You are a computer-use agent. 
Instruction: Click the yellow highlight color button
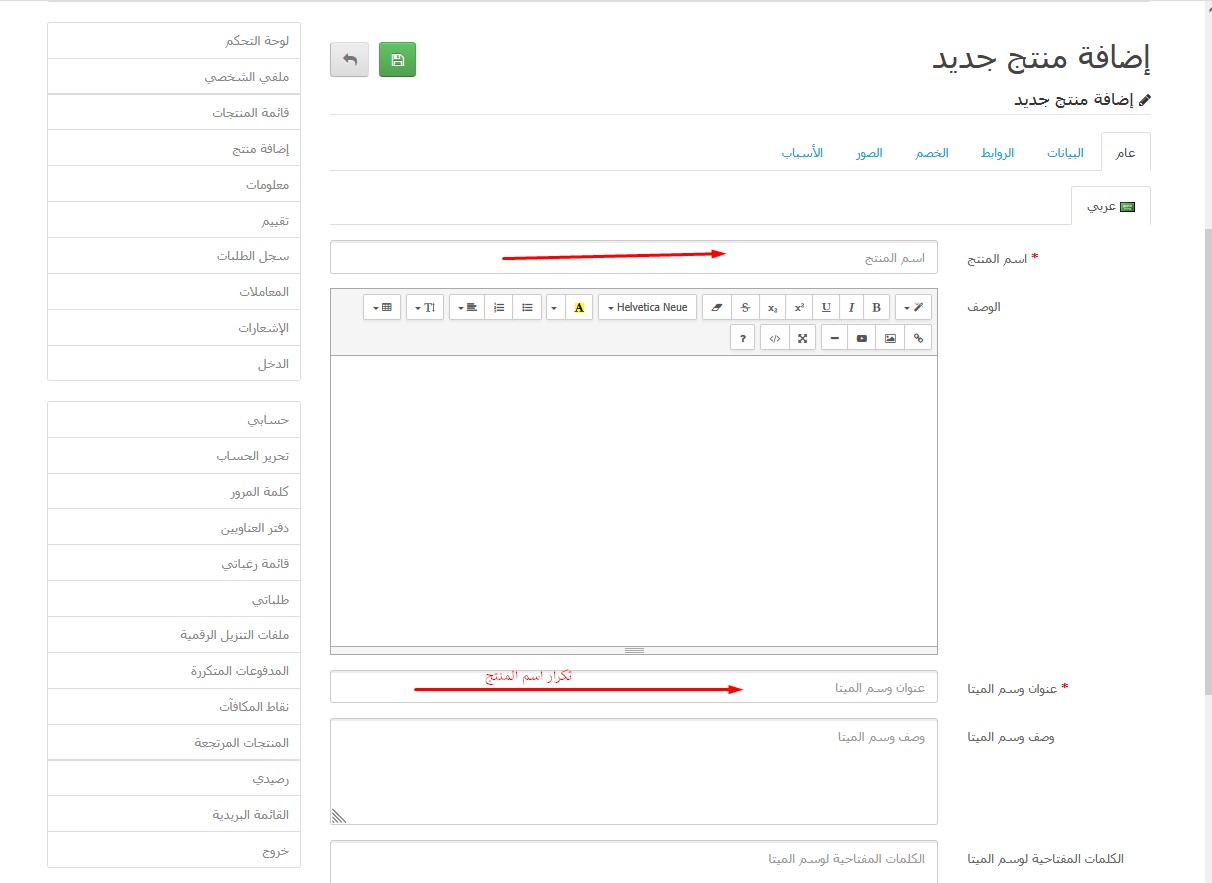[x=579, y=308]
